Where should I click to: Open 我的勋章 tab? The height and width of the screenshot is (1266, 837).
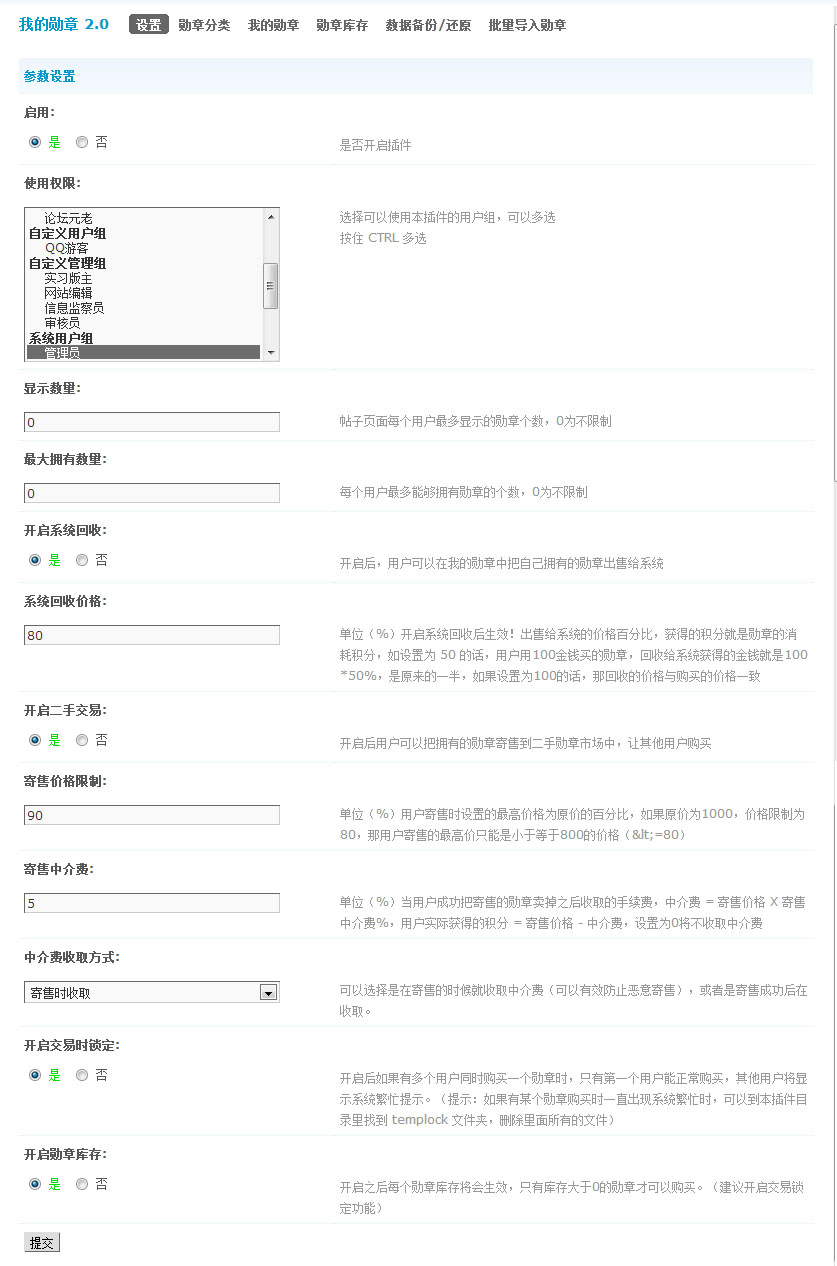pos(273,25)
